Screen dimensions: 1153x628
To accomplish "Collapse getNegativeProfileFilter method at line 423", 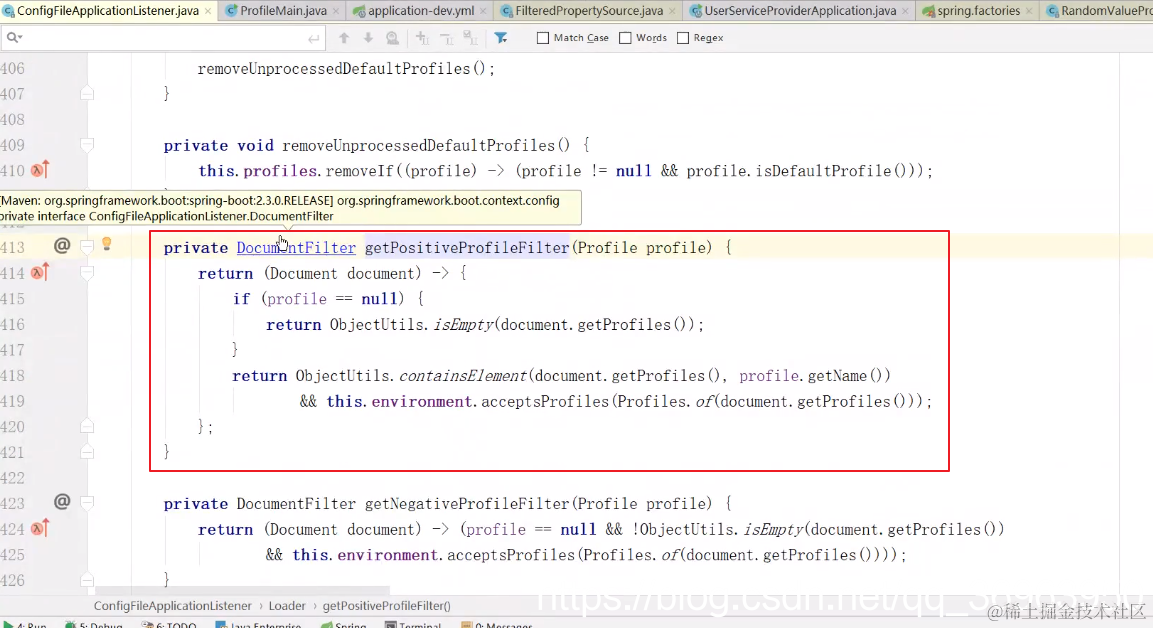I will (x=87, y=503).
